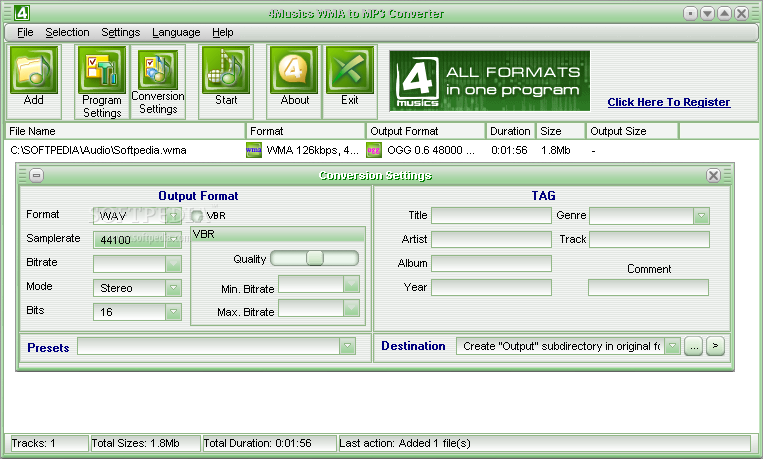Open the Help menu
The width and height of the screenshot is (763, 459).
(223, 32)
